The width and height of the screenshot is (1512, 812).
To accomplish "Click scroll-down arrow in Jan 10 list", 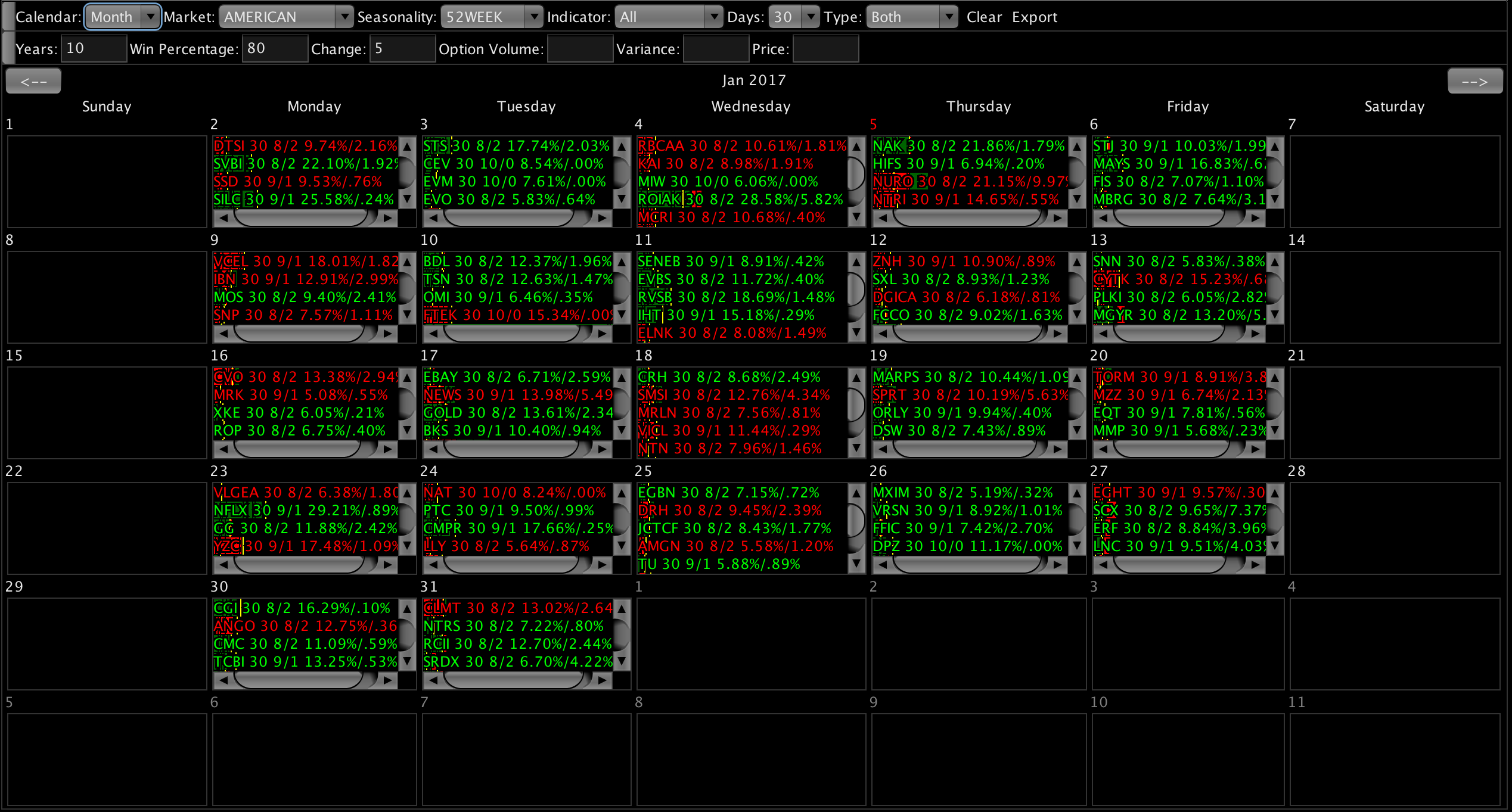I will (x=622, y=315).
